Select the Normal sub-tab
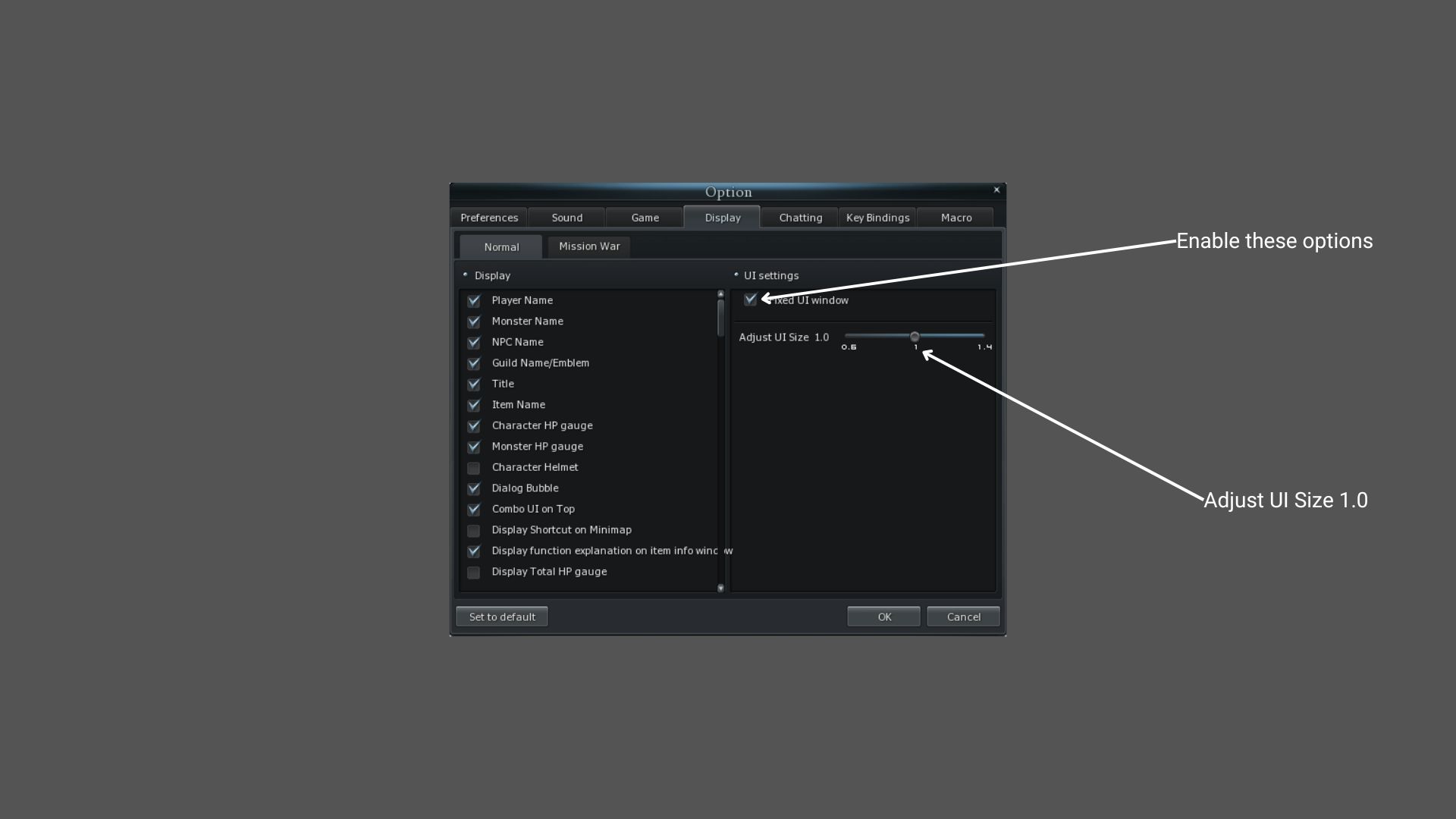Image resolution: width=1456 pixels, height=819 pixels. pyautogui.click(x=501, y=247)
